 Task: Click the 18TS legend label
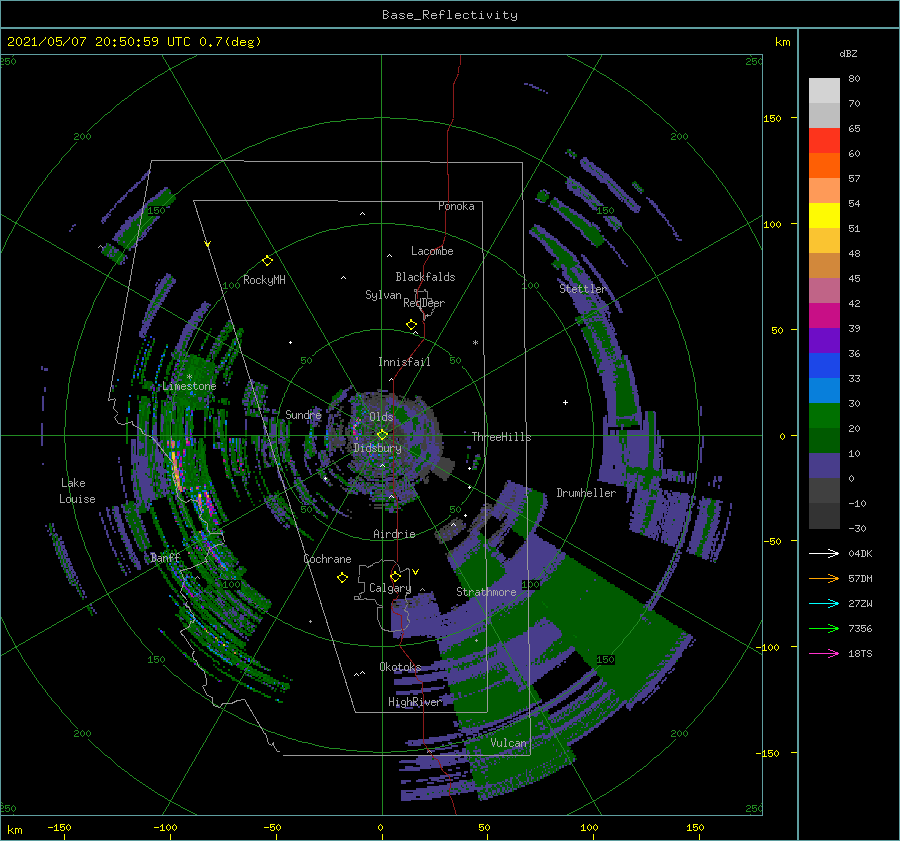[x=860, y=654]
